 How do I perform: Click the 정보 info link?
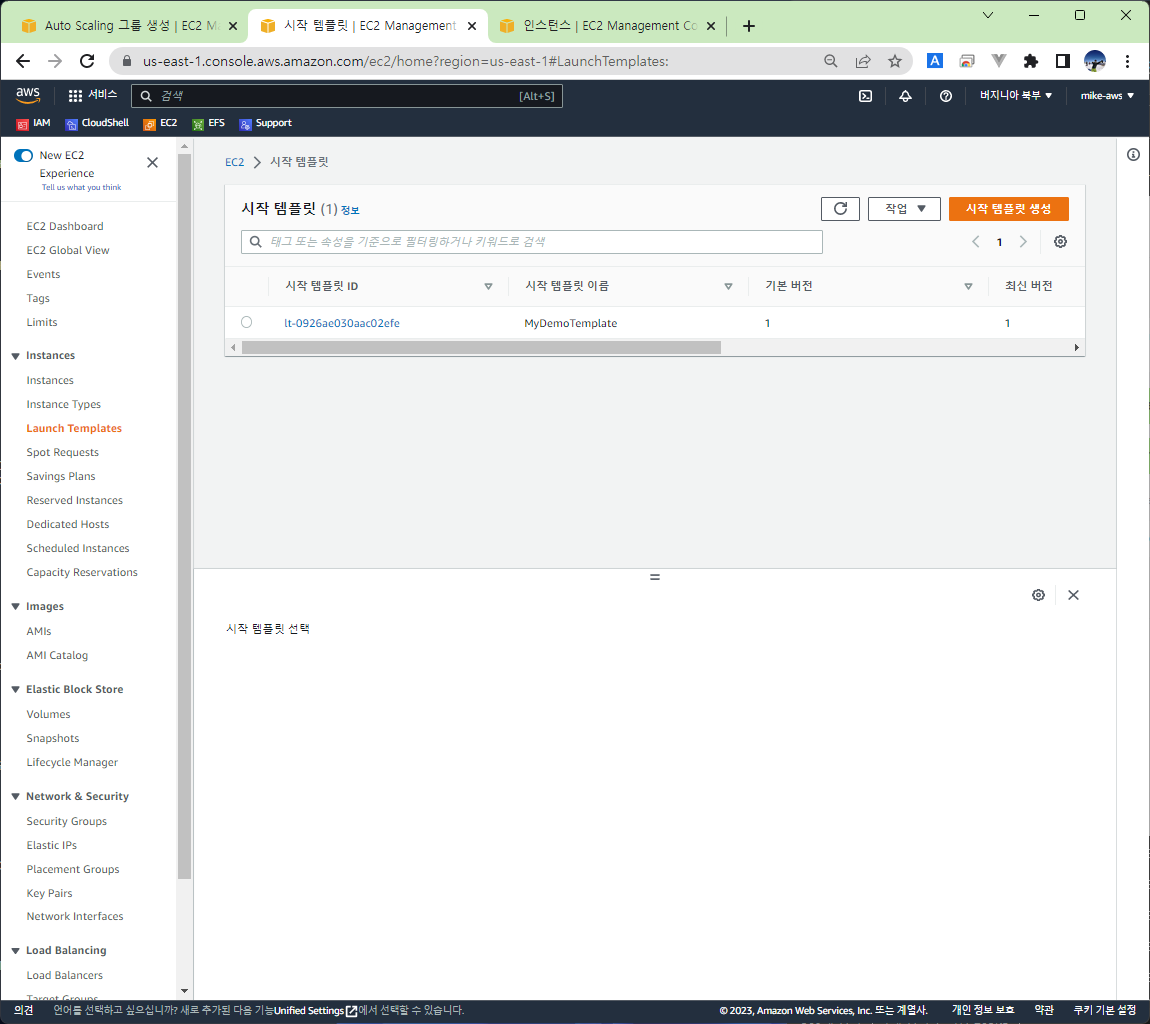350,211
